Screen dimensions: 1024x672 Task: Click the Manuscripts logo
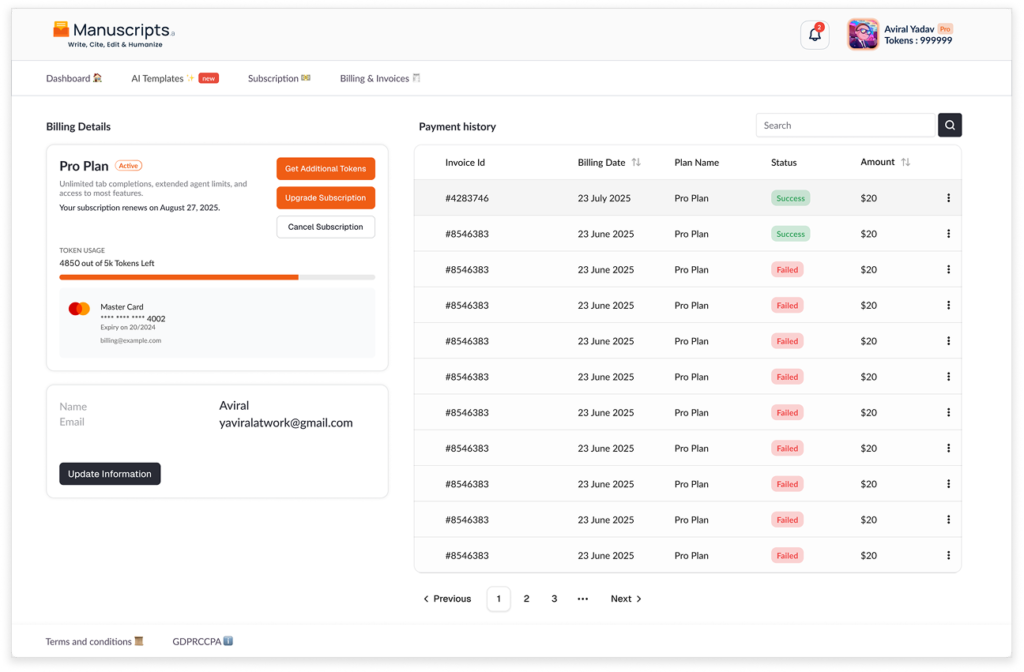pyautogui.click(x=113, y=35)
